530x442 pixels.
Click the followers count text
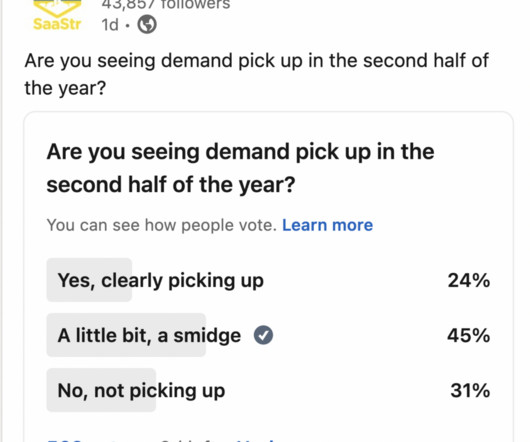tap(166, 5)
